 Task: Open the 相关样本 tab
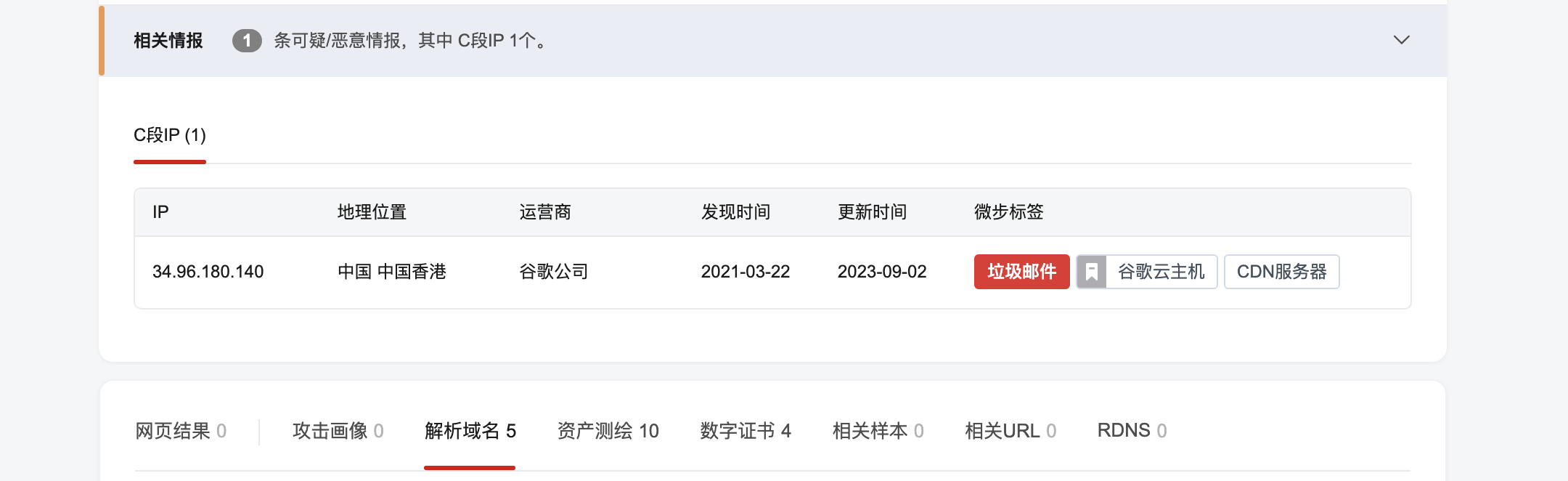pos(878,431)
